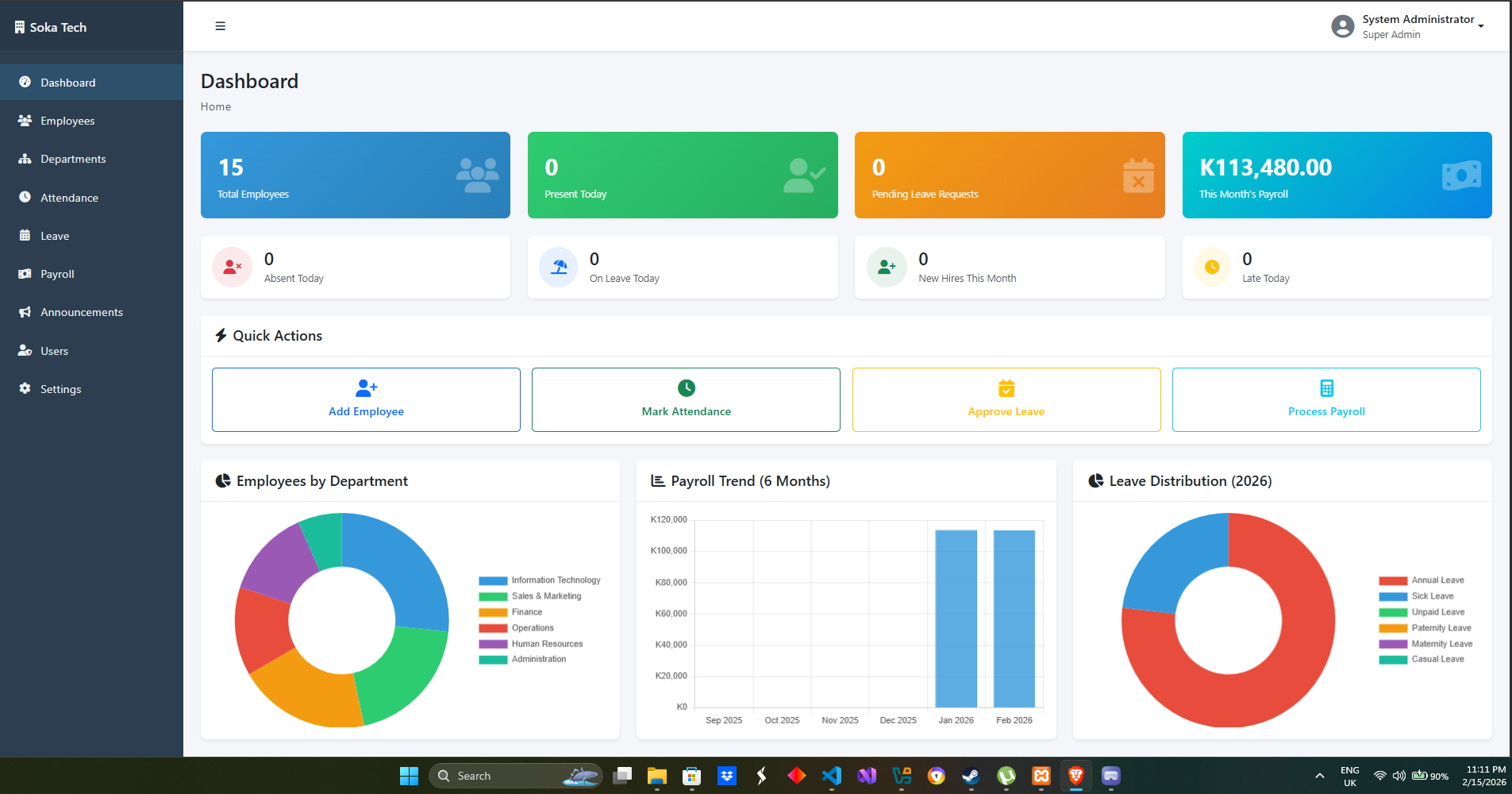Click the Add Employee quick action
Image resolution: width=1512 pixels, height=794 pixels.
tap(366, 399)
